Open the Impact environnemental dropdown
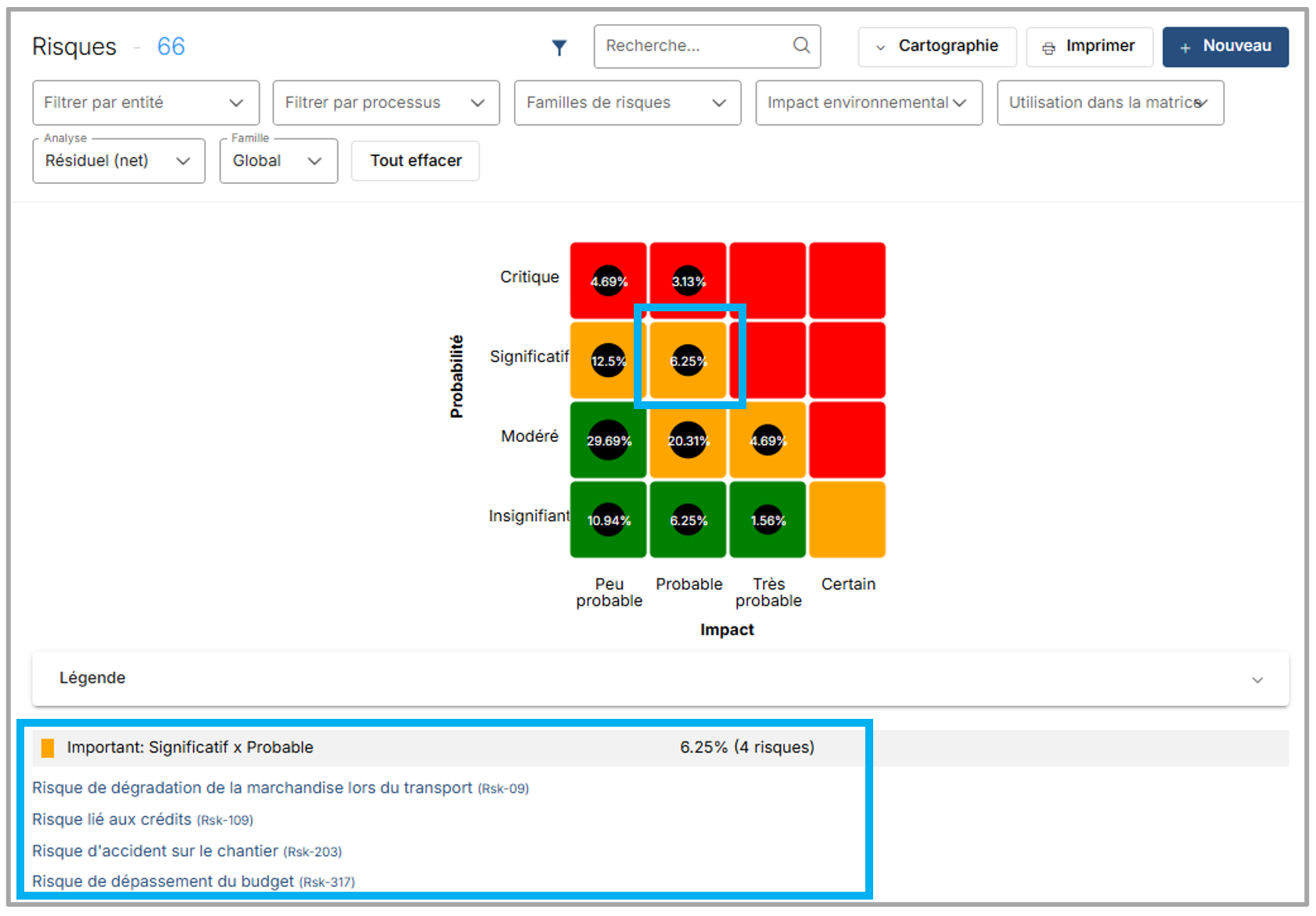 868,102
